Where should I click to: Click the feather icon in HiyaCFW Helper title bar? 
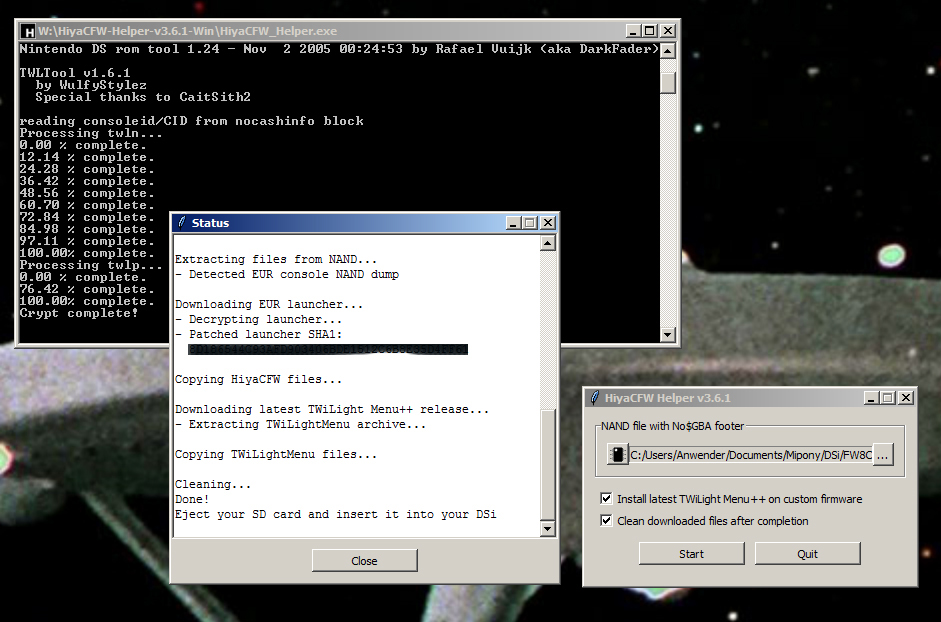[595, 397]
